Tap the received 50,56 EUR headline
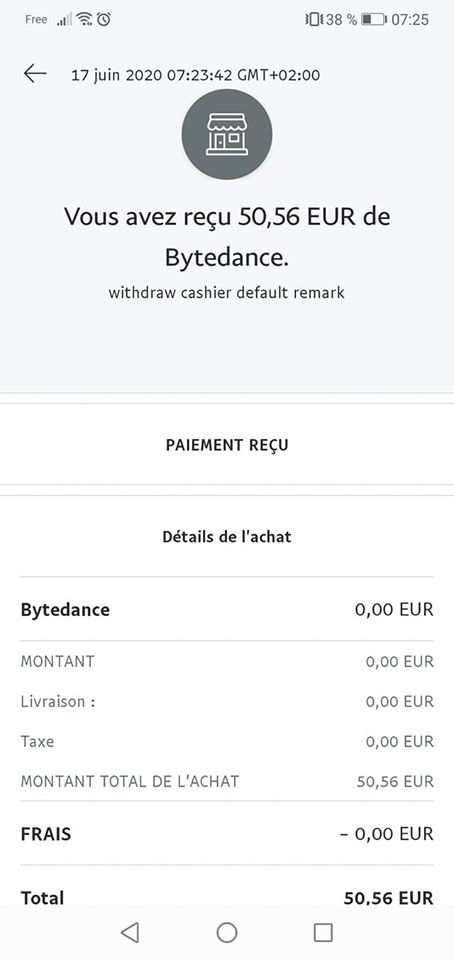This screenshot has width=454, height=960. tap(227, 237)
